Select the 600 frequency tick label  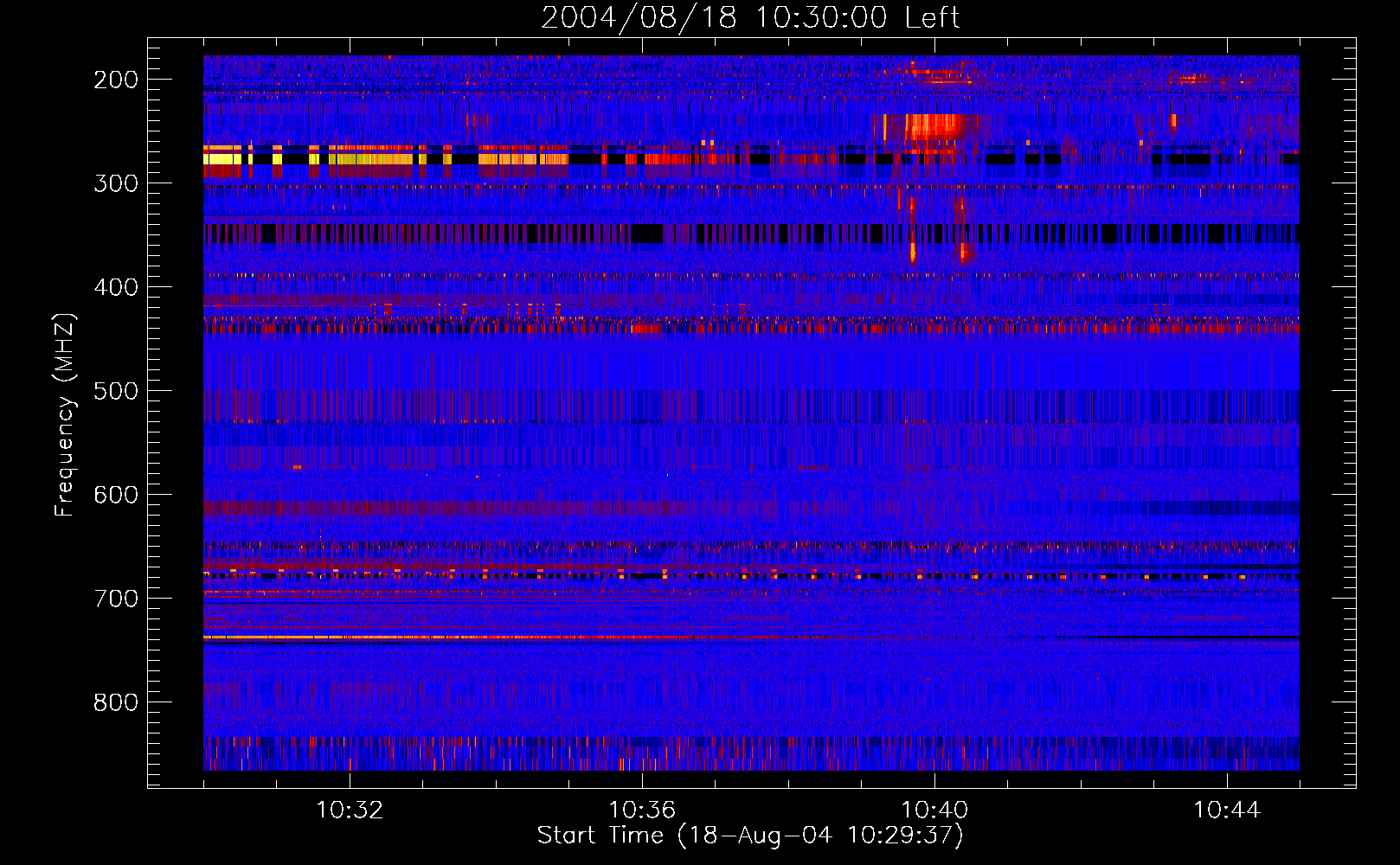tap(116, 495)
